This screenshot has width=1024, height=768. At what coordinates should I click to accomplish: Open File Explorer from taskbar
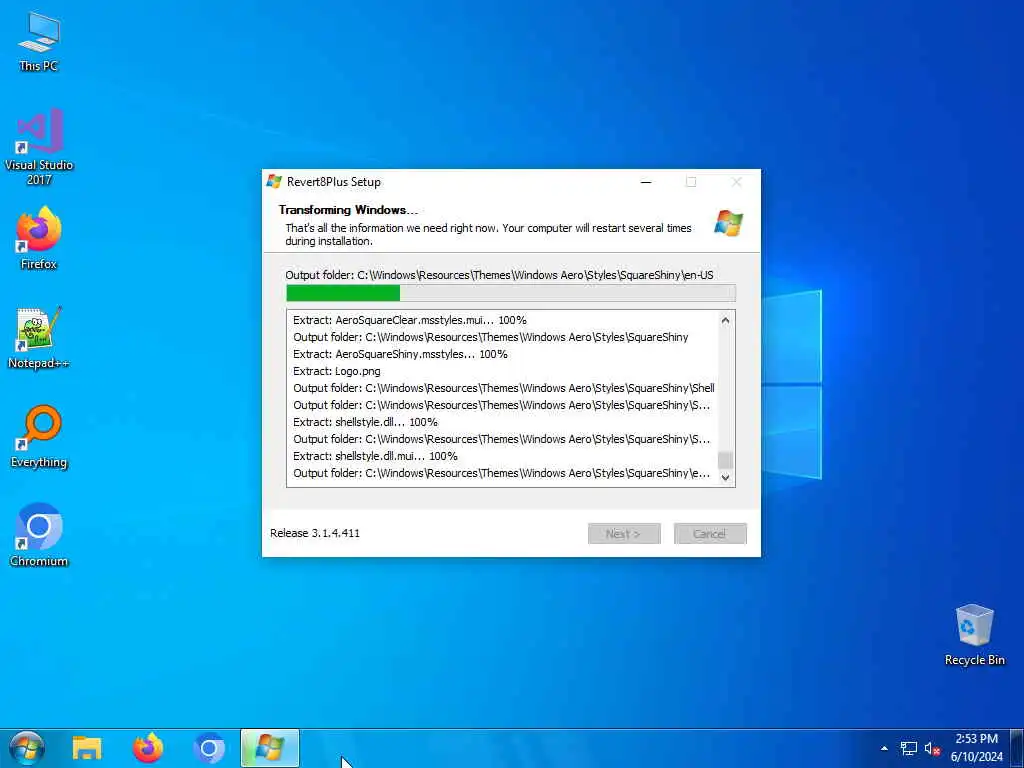coord(87,748)
